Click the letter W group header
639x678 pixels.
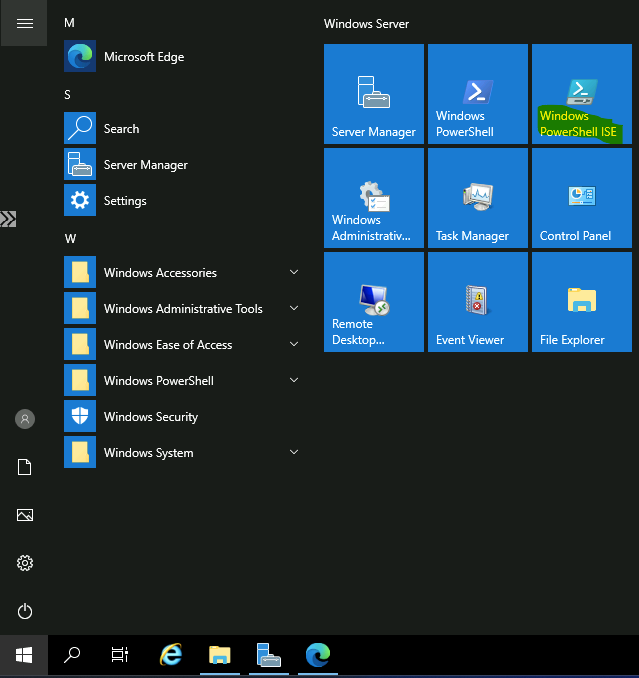pos(70,238)
